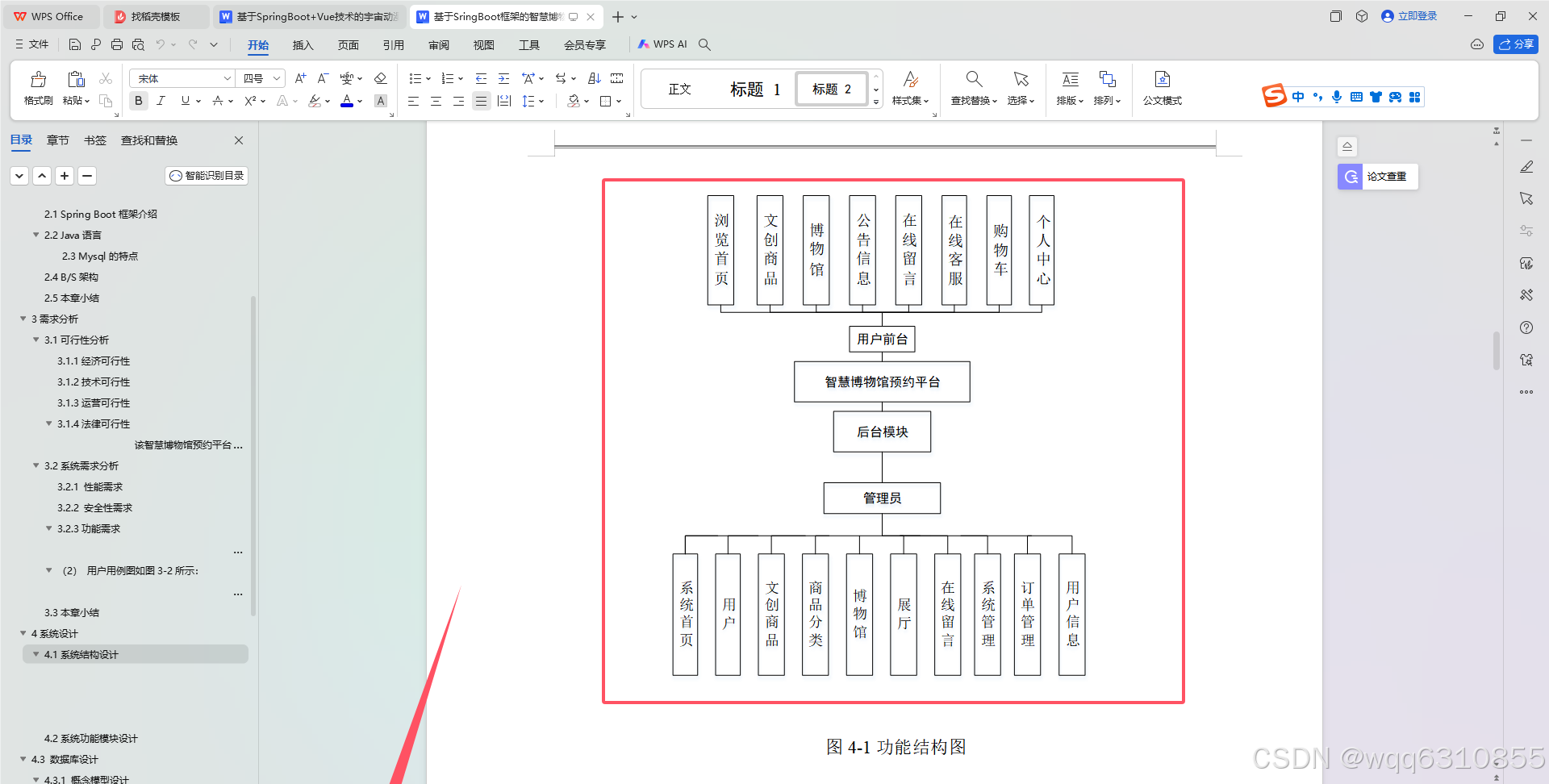Open the 文件 menu
Screen dimensions: 1549x784
pos(32,44)
